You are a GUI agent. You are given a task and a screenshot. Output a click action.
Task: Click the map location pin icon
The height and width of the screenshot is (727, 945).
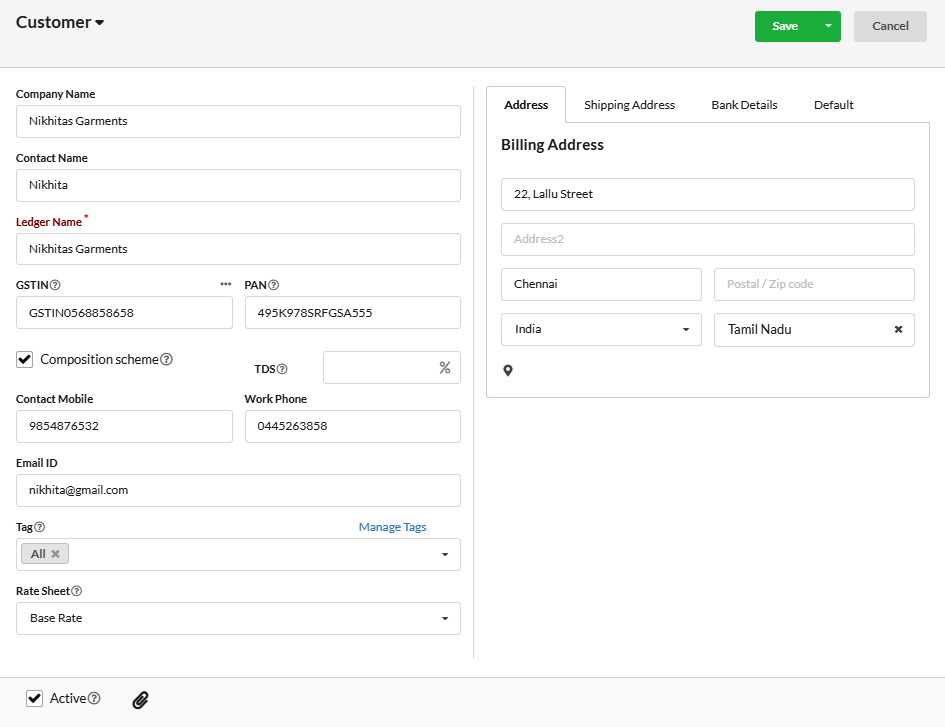click(508, 370)
